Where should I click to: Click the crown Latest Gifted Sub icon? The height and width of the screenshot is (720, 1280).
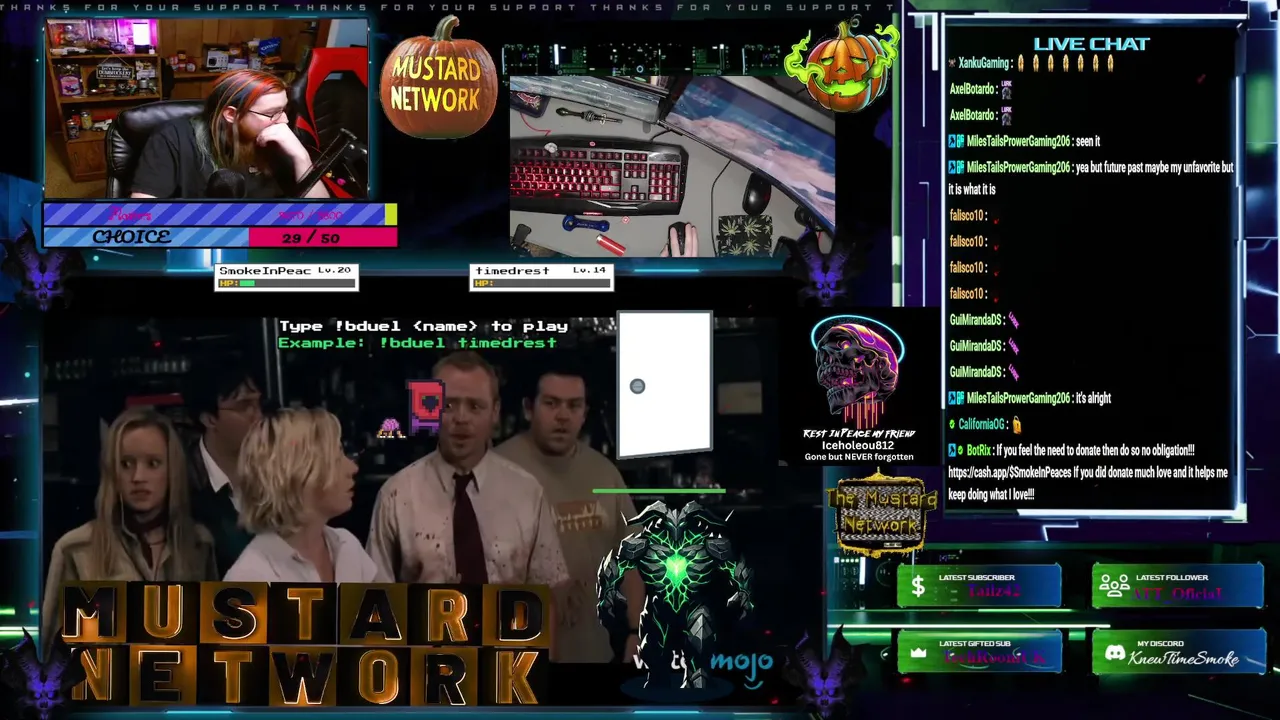918,653
